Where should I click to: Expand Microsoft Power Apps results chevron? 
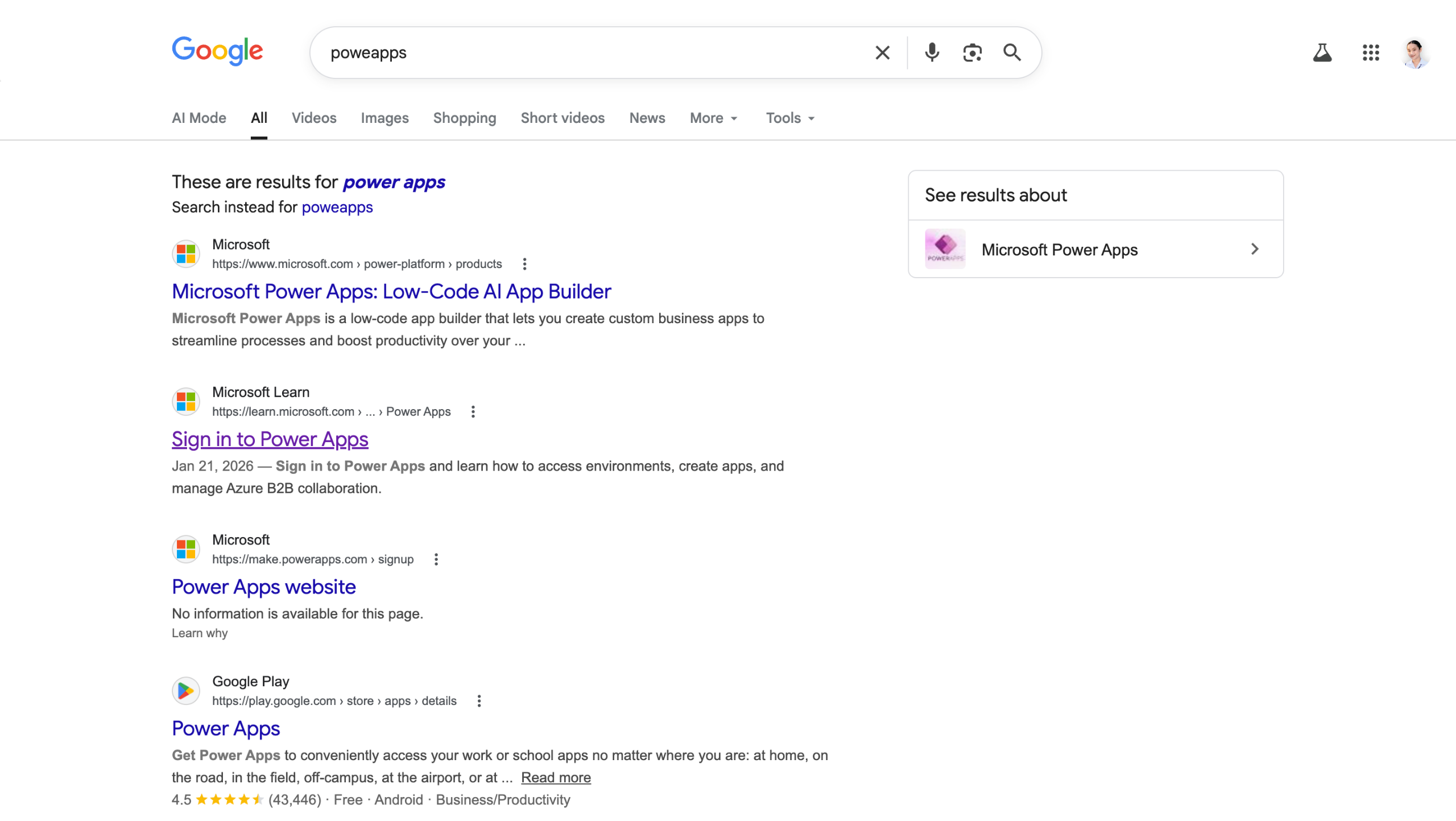click(1255, 249)
